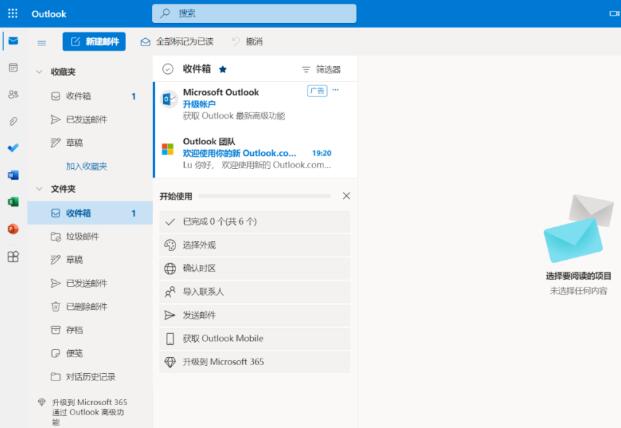Click the 升级到 Microsoft 365 sidebar notice
The image size is (621, 428).
90,412
